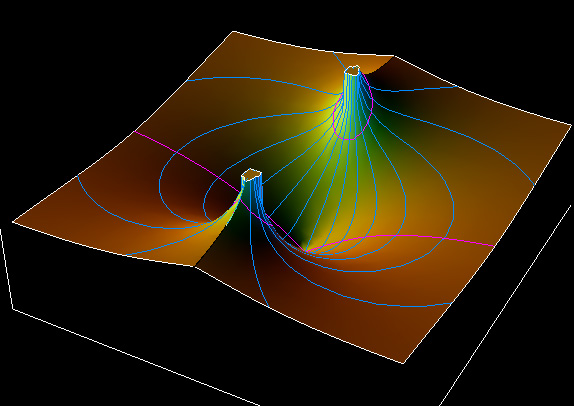This screenshot has width=574, height=406.
Task: Select the magenta loop encircling the tall peak
Action: click(x=353, y=110)
